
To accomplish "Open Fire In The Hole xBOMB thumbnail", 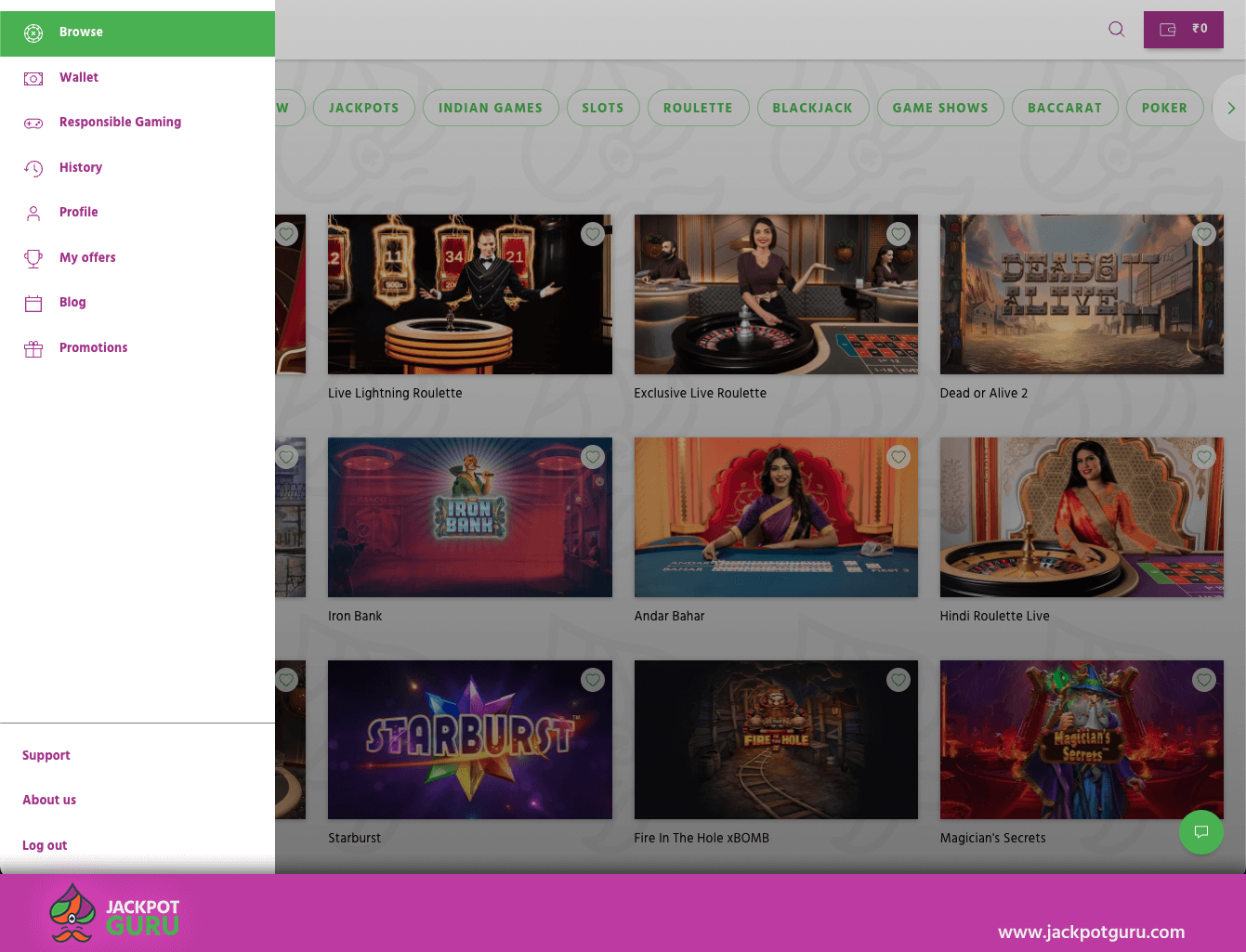I will (x=776, y=740).
